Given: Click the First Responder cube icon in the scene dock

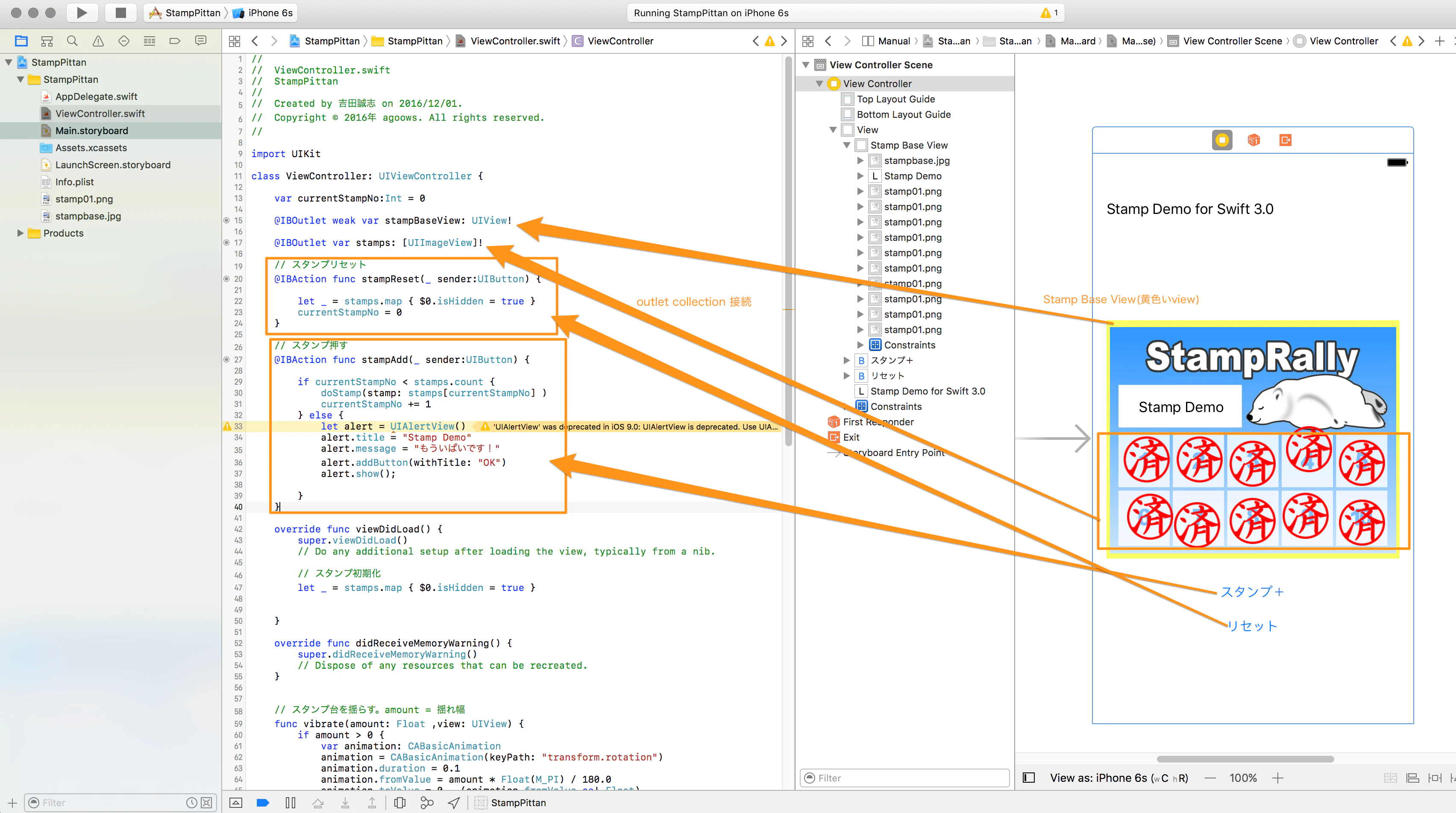Looking at the screenshot, I should [x=1253, y=140].
